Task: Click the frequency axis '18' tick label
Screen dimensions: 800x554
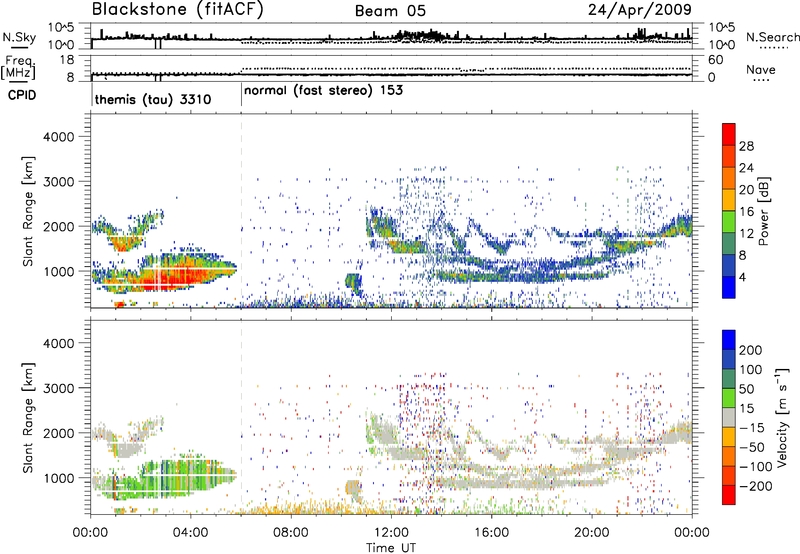Action: point(68,60)
